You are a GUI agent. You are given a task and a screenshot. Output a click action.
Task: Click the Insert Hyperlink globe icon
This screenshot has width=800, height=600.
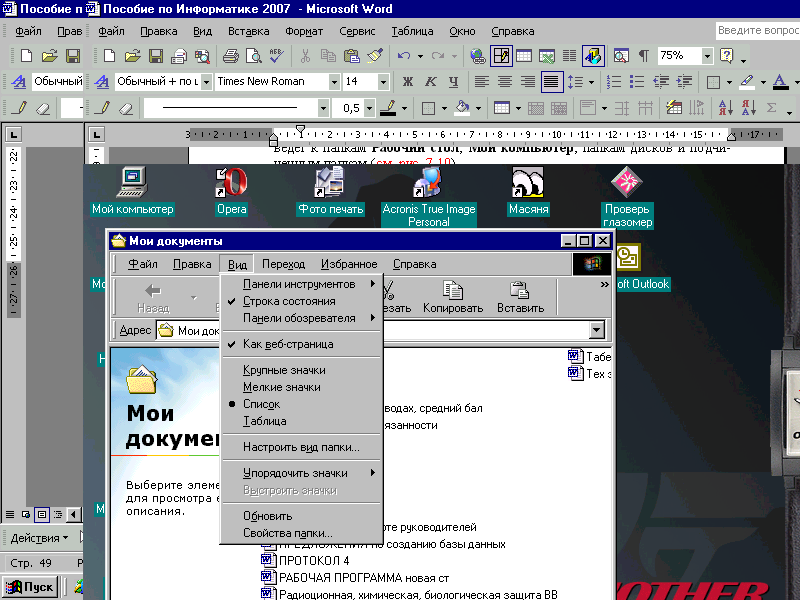[x=478, y=56]
